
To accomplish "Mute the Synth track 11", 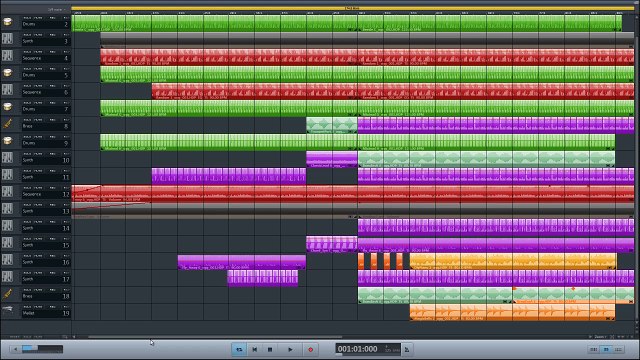I will click(38, 171).
